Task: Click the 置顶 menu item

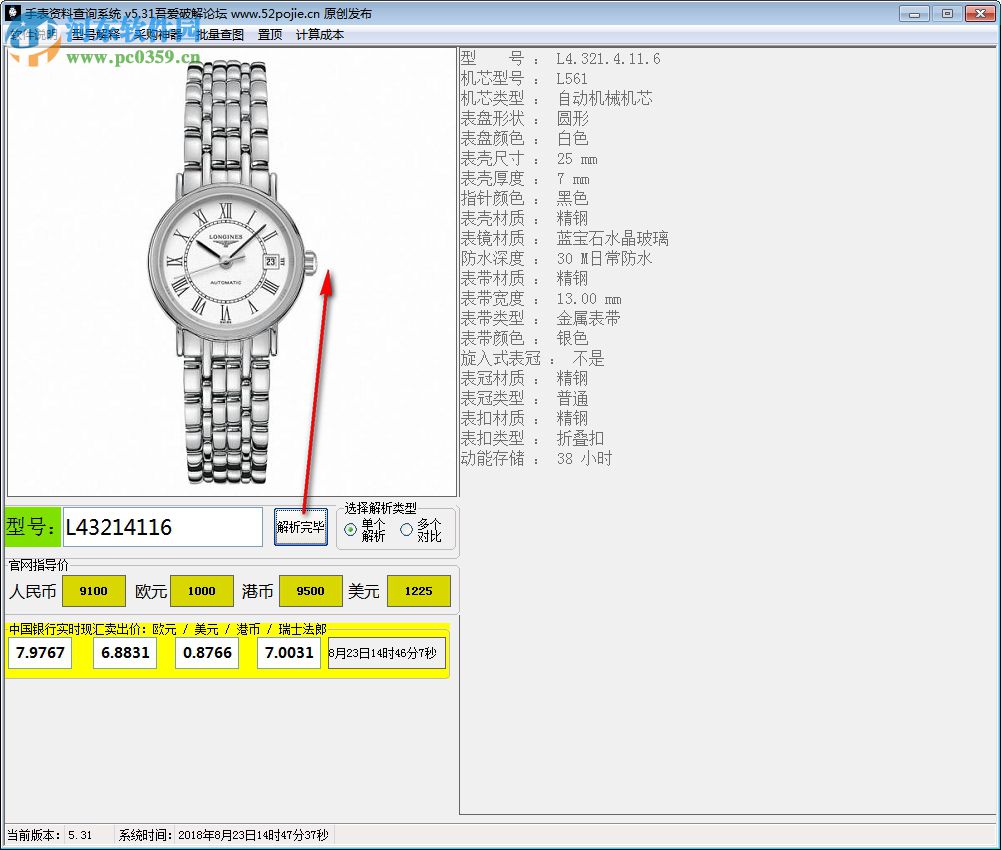Action: [x=270, y=34]
